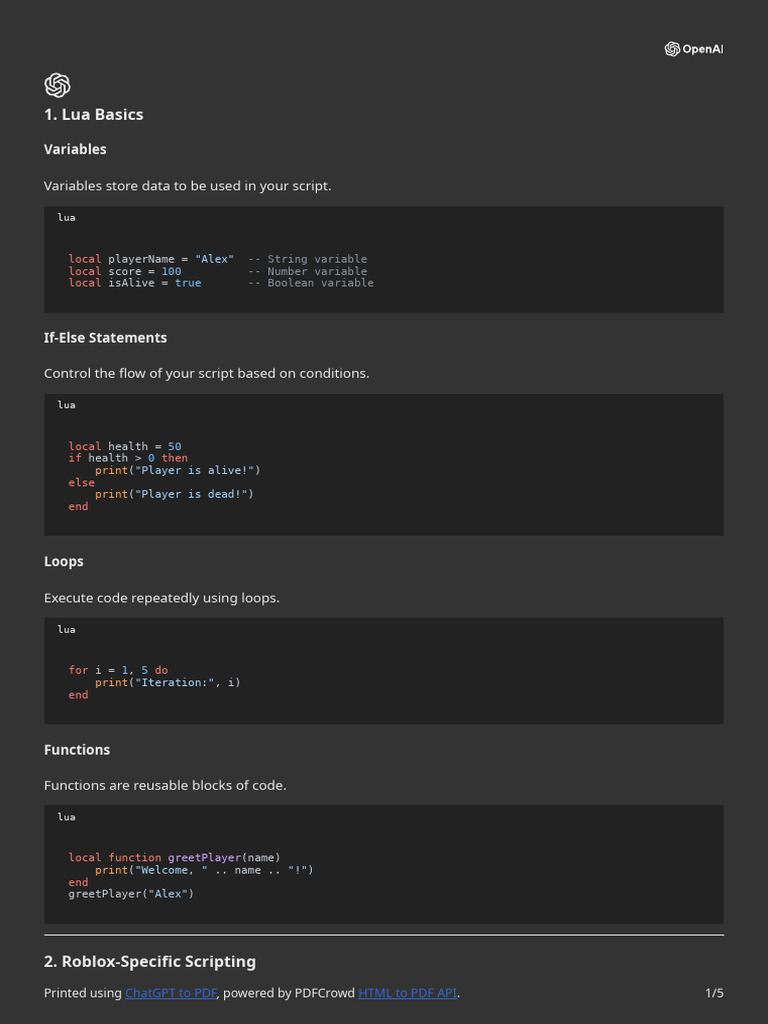
Task: Click the lua label on the Functions code block
Action: coord(66,817)
